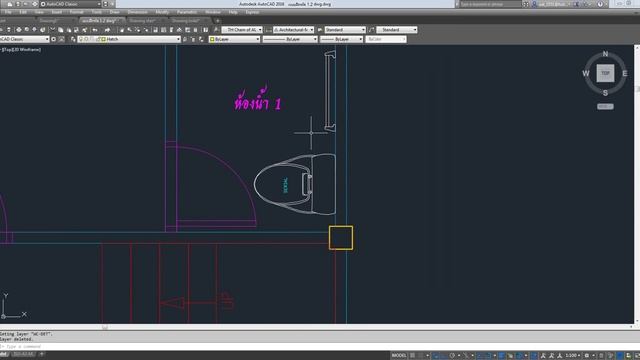This screenshot has height=360, width=640.
Task: Open the WCS dropdown under ViewCube
Action: 605,107
